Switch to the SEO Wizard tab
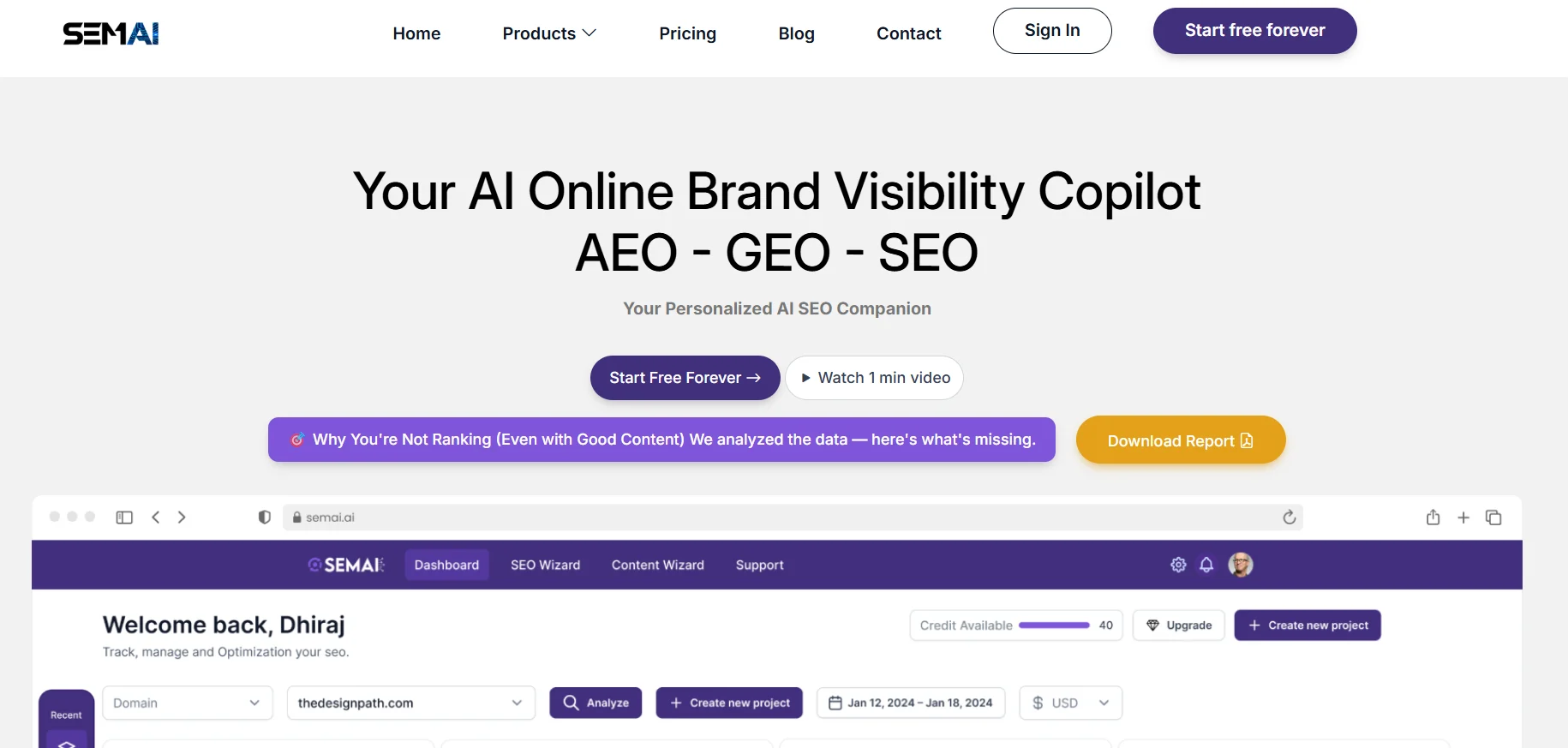Image resolution: width=1568 pixels, height=748 pixels. pyautogui.click(x=545, y=565)
